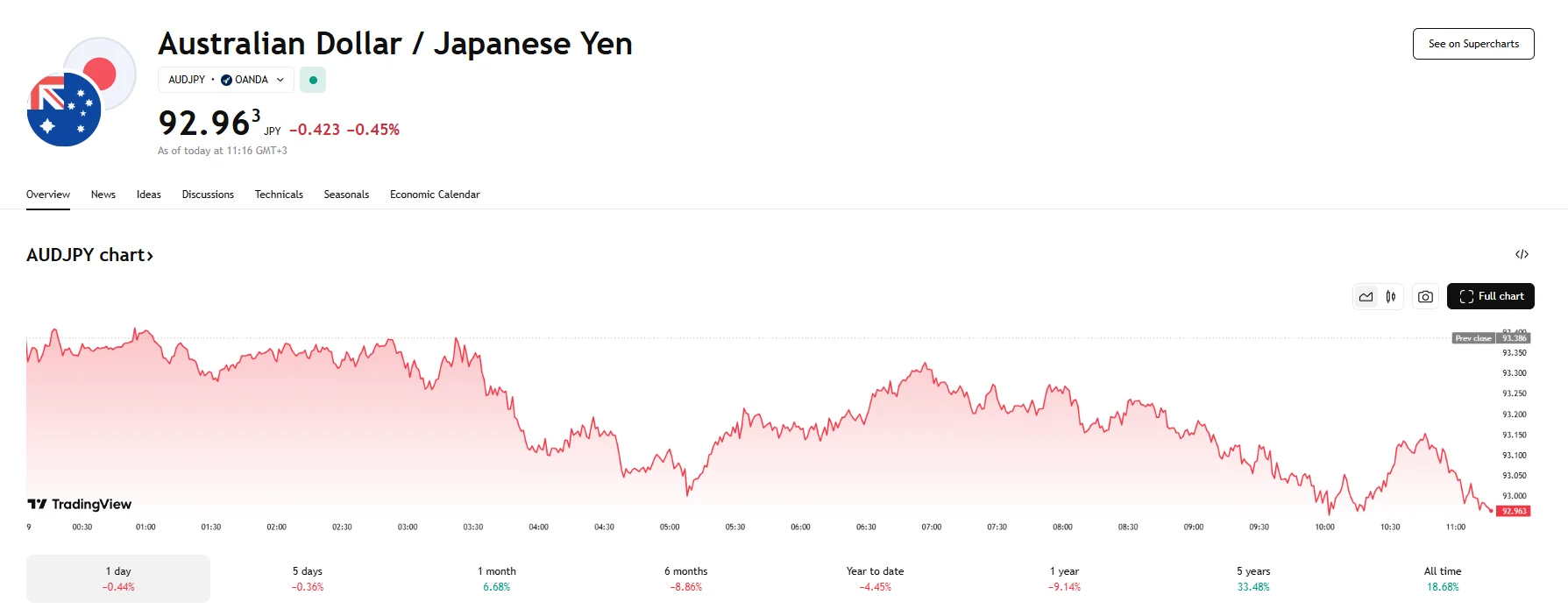Select the 5 days range
This screenshot has width=1568, height=616.
pyautogui.click(x=308, y=578)
